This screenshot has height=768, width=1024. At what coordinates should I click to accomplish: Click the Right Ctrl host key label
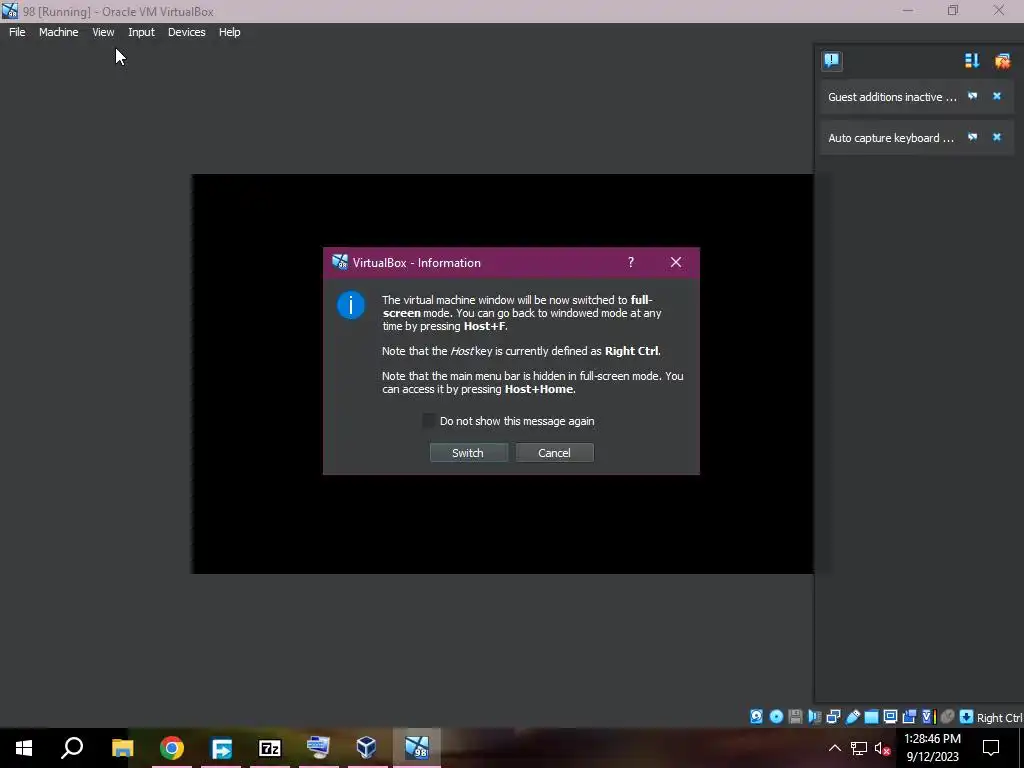999,717
